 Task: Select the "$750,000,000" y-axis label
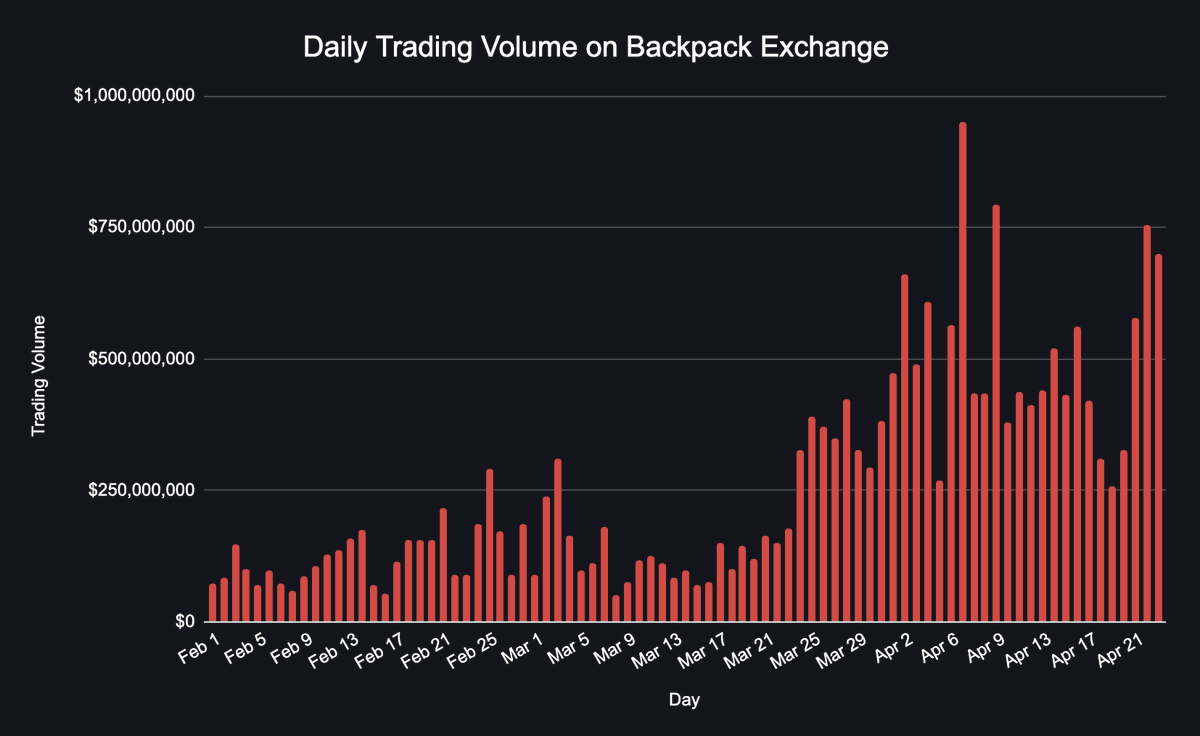coord(140,227)
